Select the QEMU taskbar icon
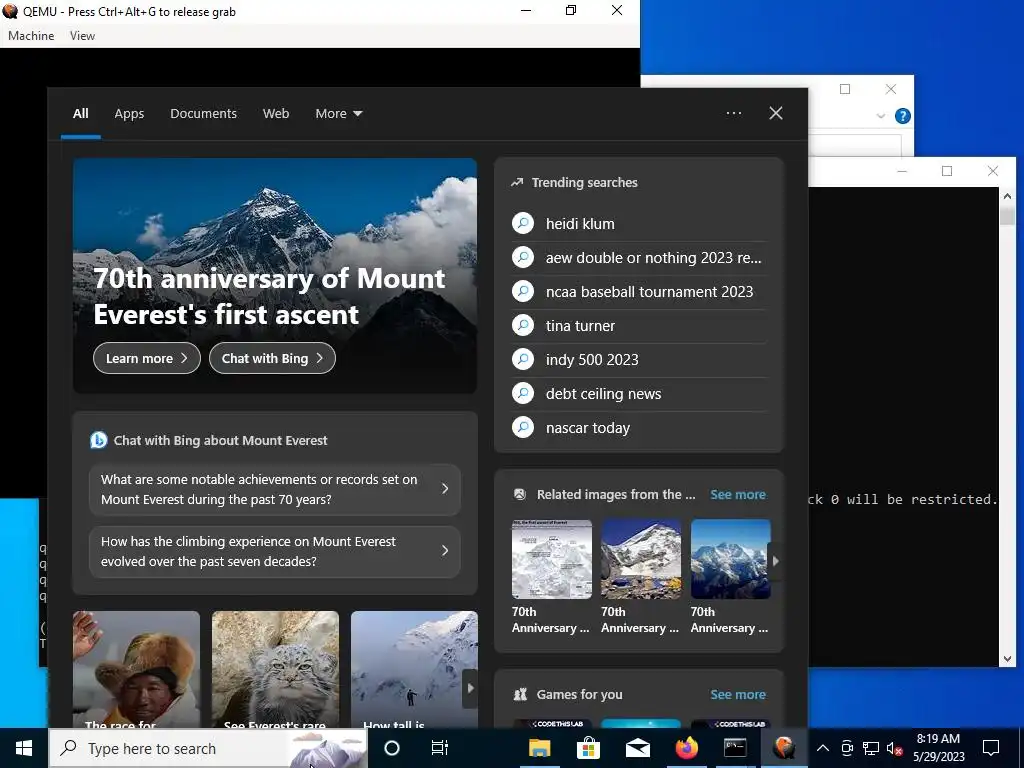Viewport: 1024px width, 768px height. pos(784,748)
